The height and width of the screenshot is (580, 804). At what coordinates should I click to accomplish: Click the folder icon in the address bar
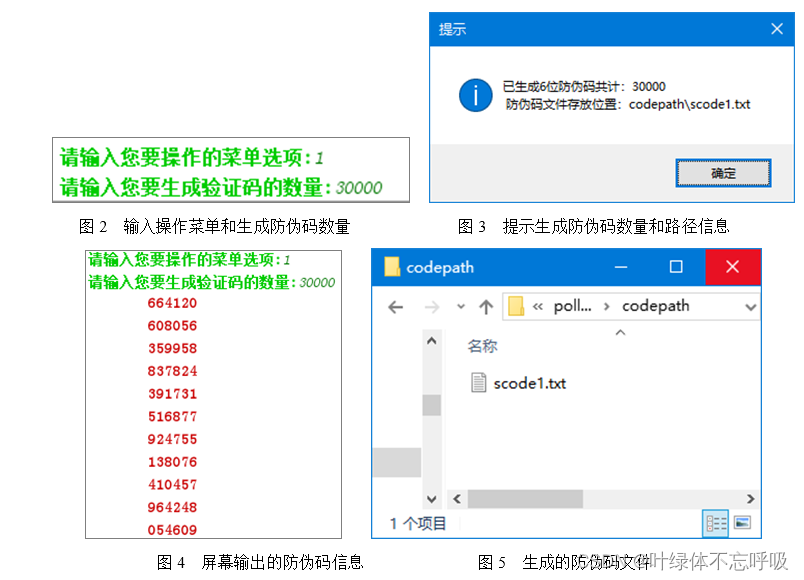click(x=516, y=306)
